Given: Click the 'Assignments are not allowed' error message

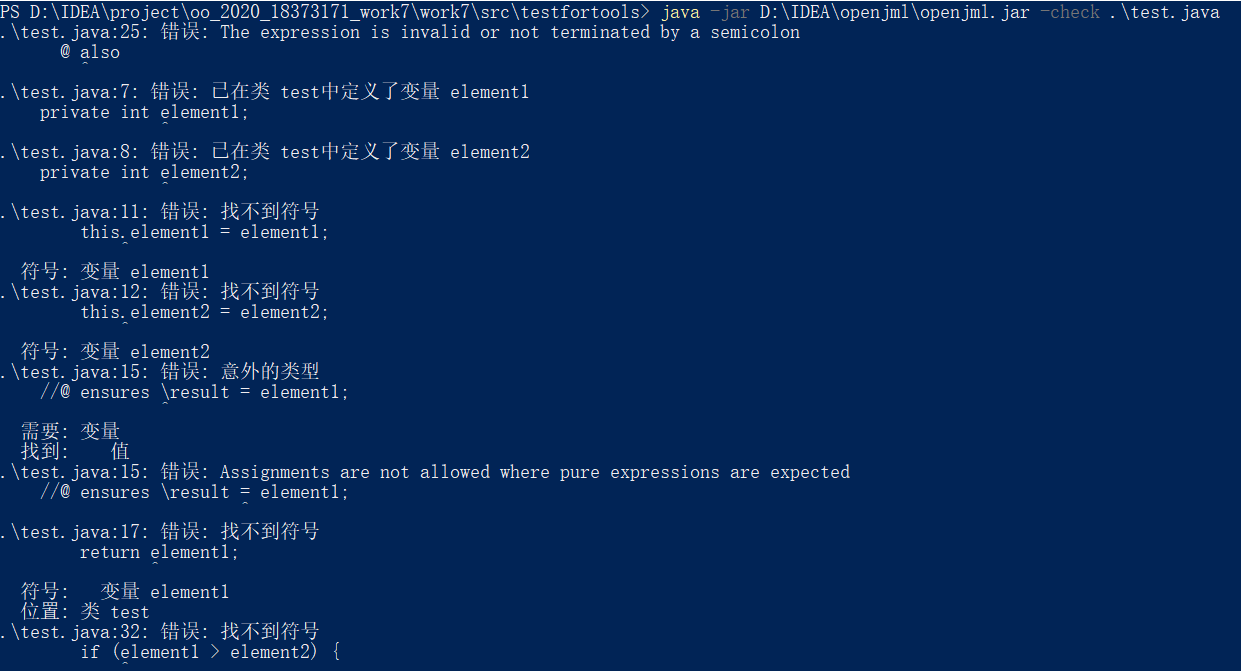Looking at the screenshot, I should coord(534,472).
